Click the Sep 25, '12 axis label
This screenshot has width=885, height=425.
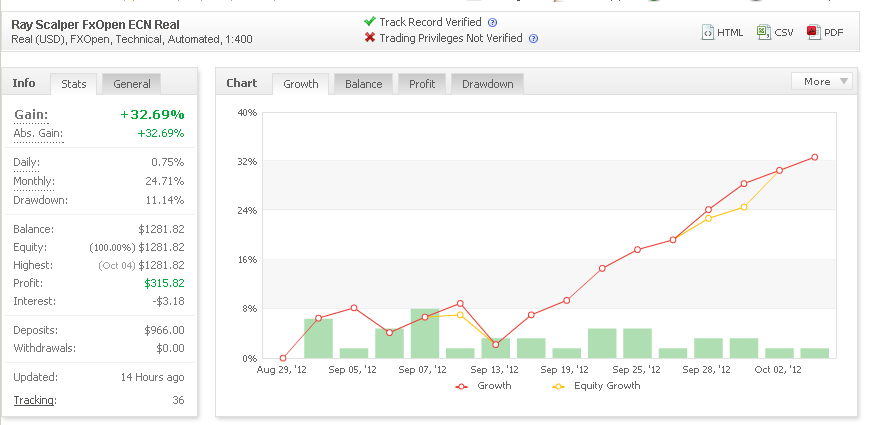(x=636, y=370)
